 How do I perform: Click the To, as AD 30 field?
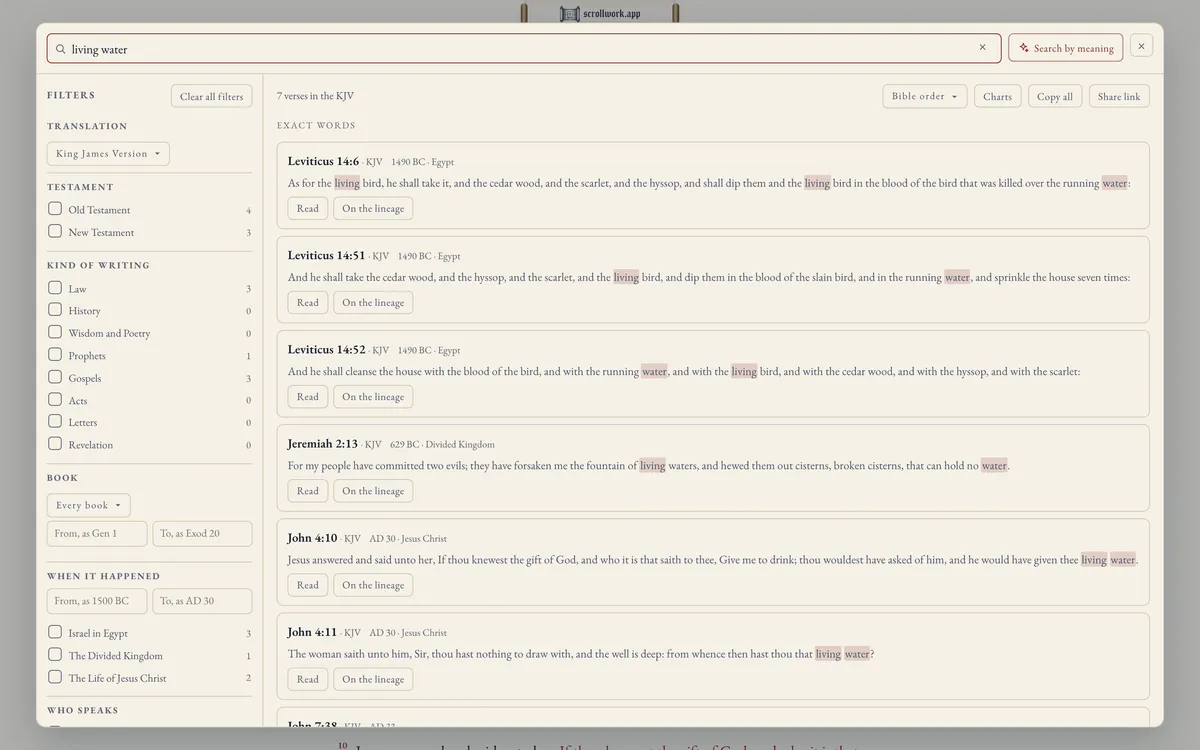[x=202, y=601]
